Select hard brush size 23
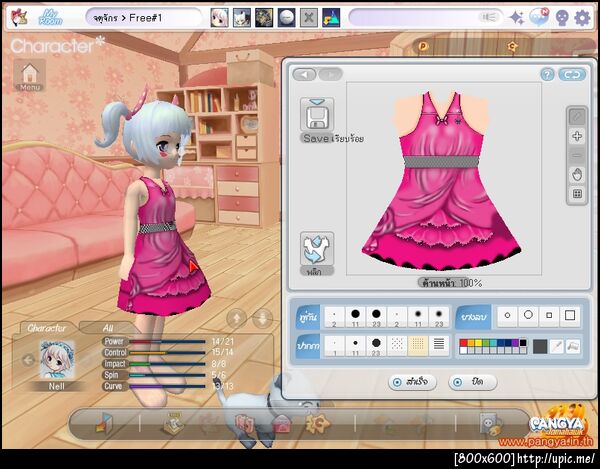Image resolution: width=600 pixels, height=469 pixels. click(376, 317)
